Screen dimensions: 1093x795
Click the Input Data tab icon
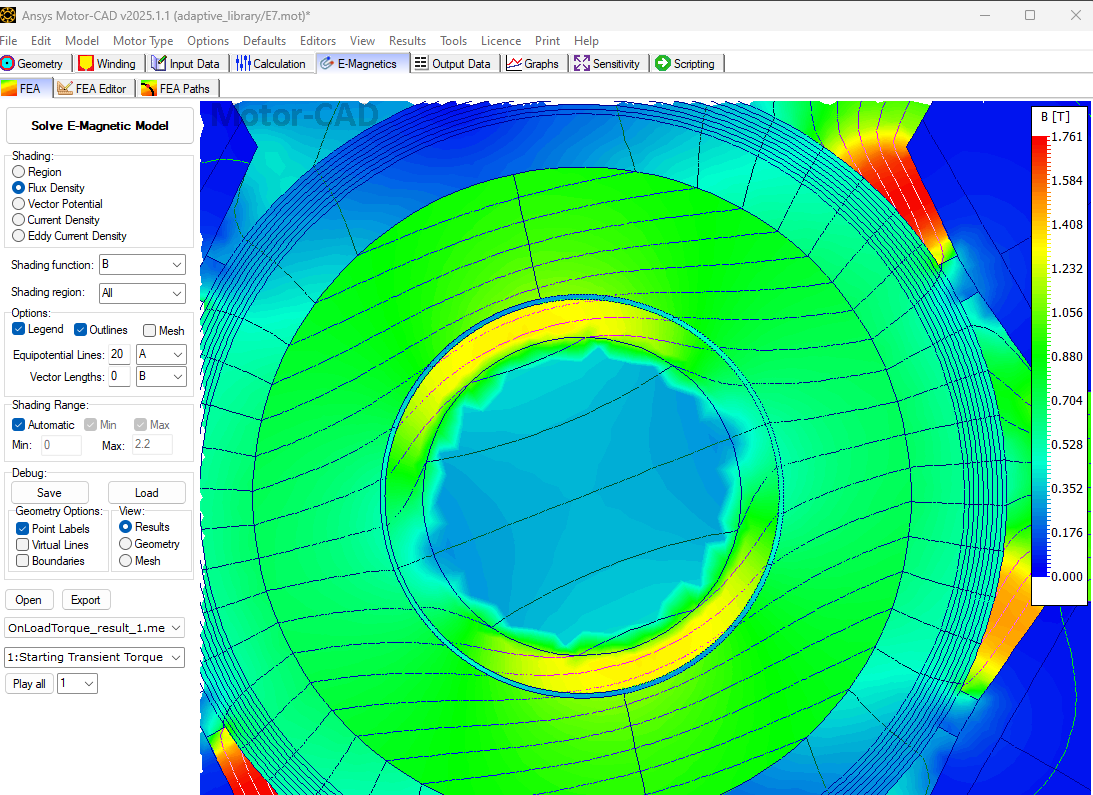(x=158, y=63)
